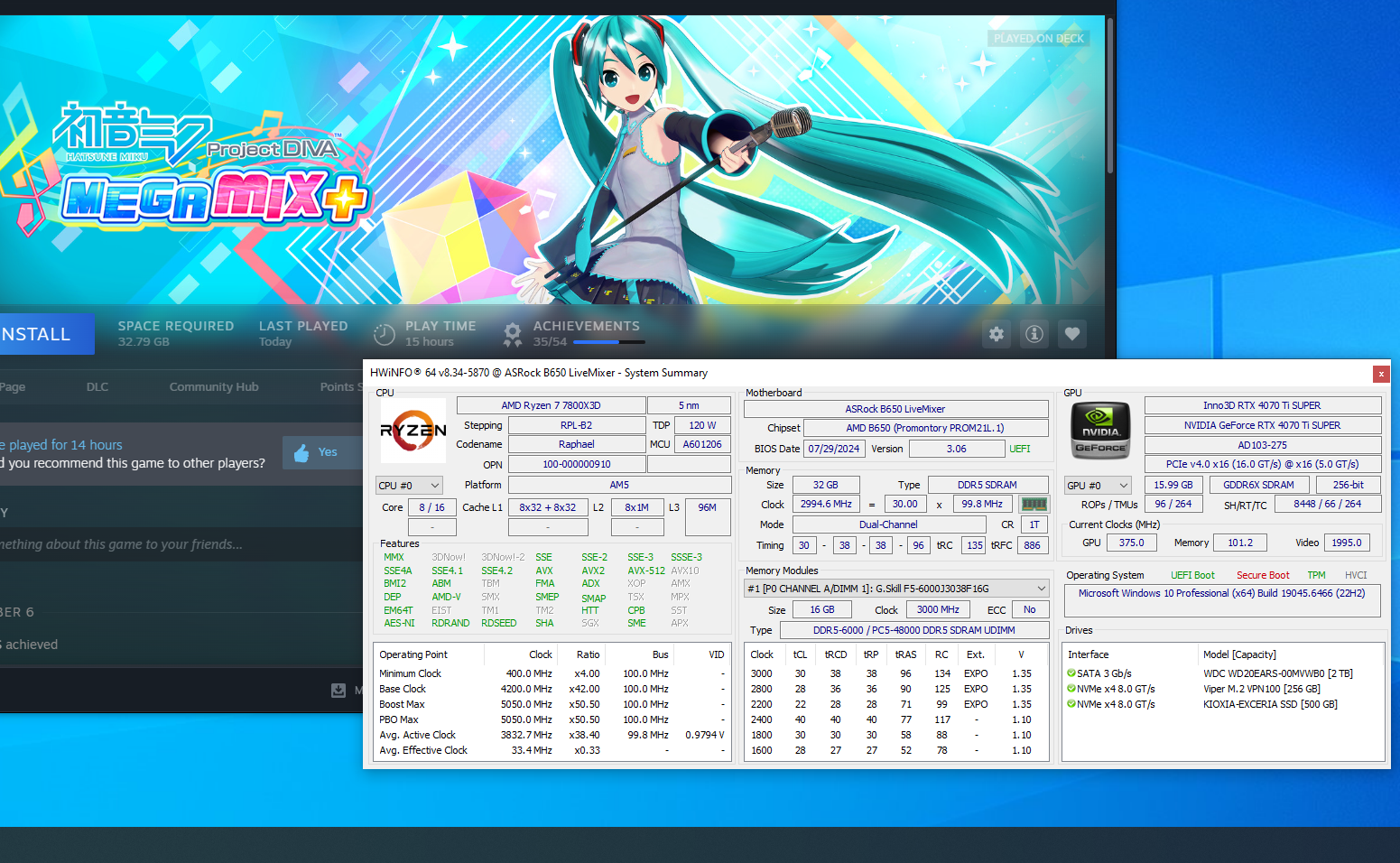The image size is (1400, 863).
Task: Click the Inno3D RTX 4070 Ti SUPER field
Action: (1262, 405)
